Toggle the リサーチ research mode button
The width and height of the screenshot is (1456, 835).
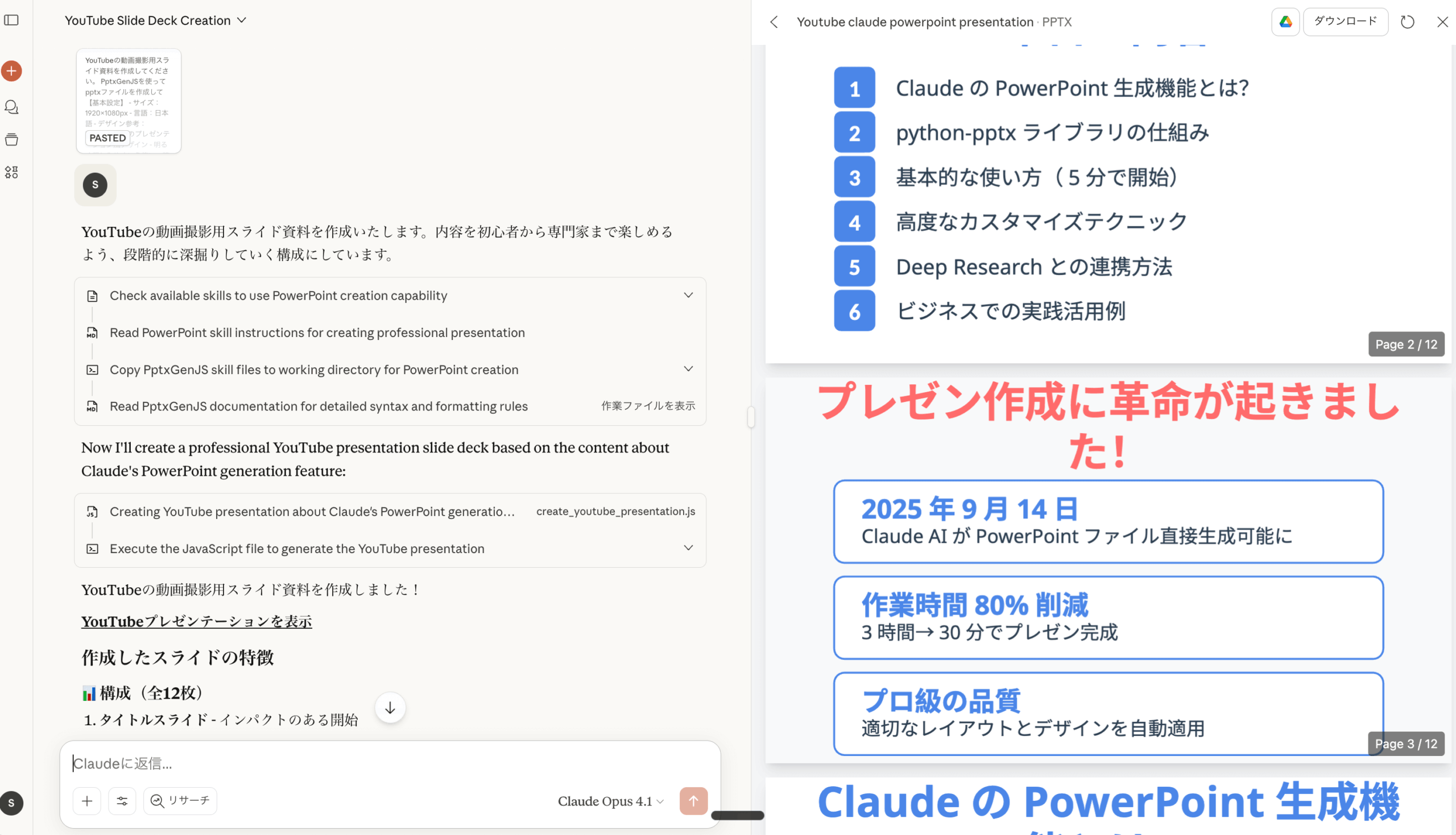(180, 800)
